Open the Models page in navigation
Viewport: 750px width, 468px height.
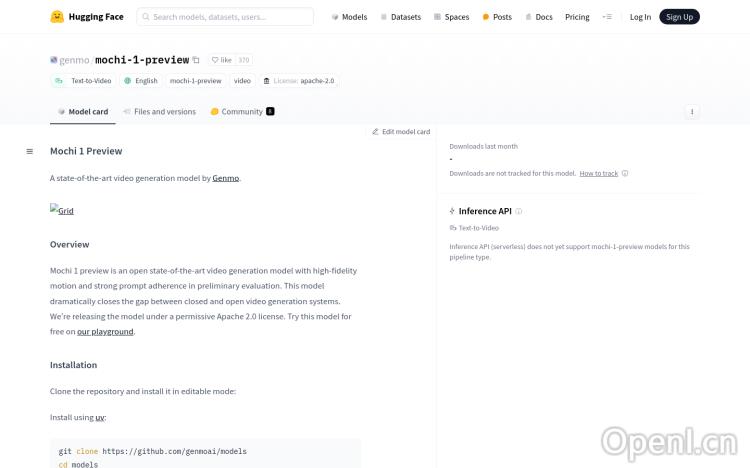coord(349,17)
